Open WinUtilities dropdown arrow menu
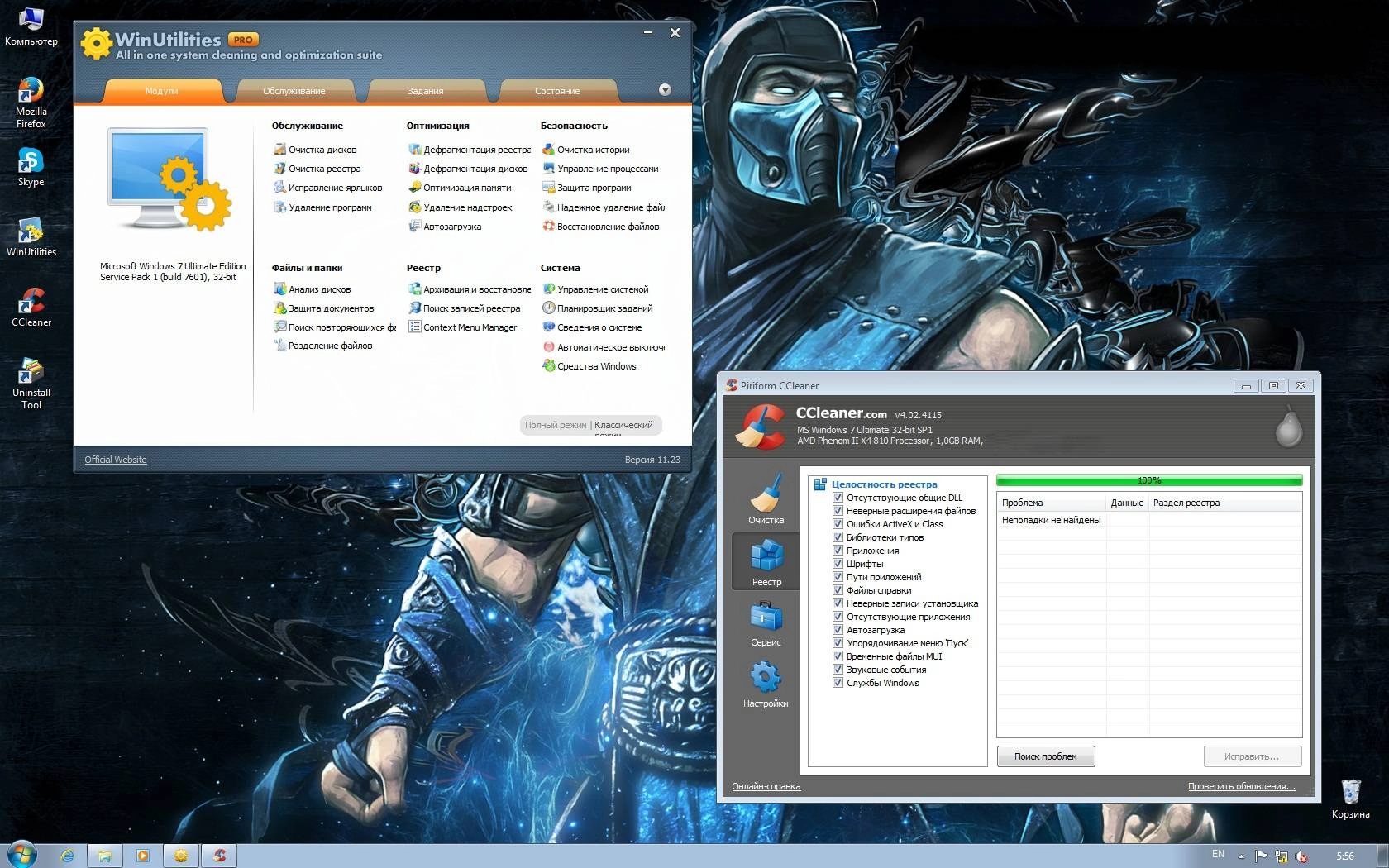The height and width of the screenshot is (868, 1389). click(665, 90)
